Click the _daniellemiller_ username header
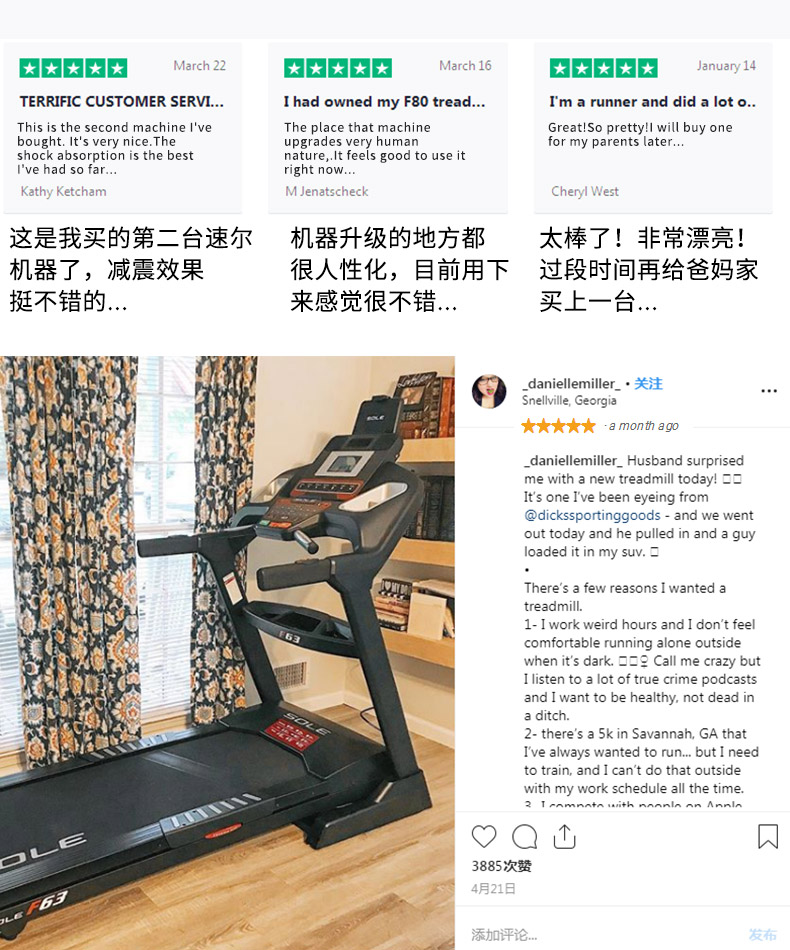The image size is (790, 950). 571,384
